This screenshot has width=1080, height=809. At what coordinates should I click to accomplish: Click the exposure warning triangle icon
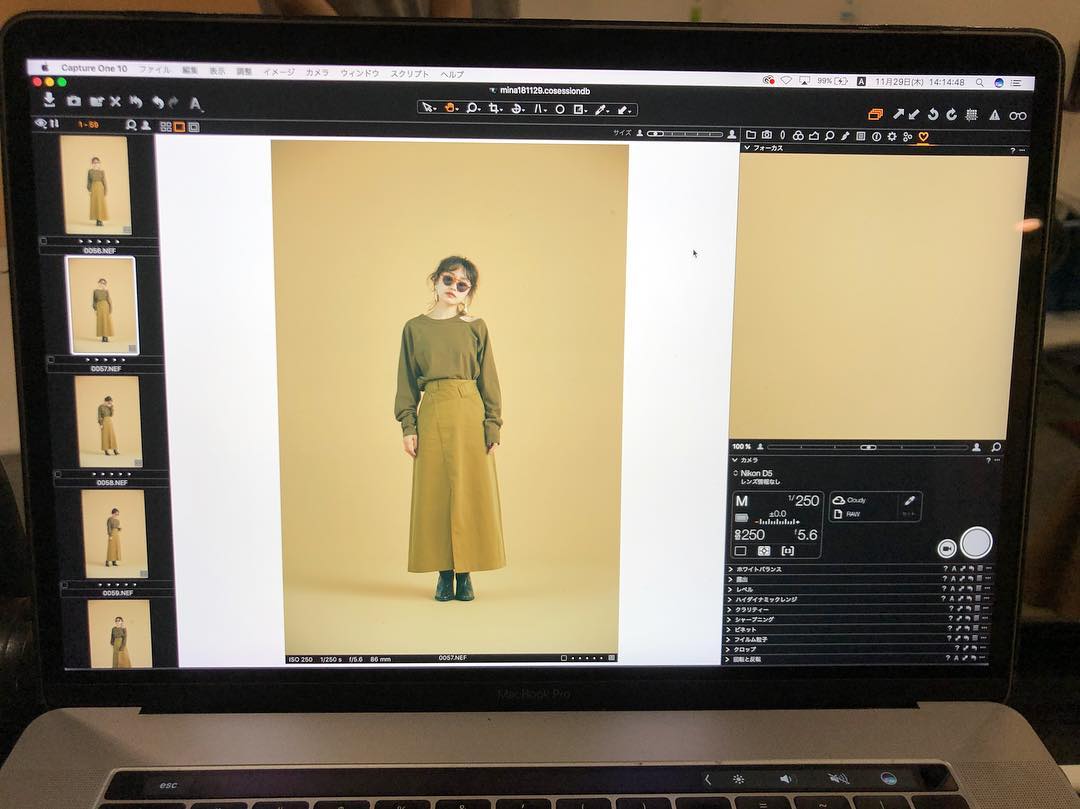pos(994,116)
